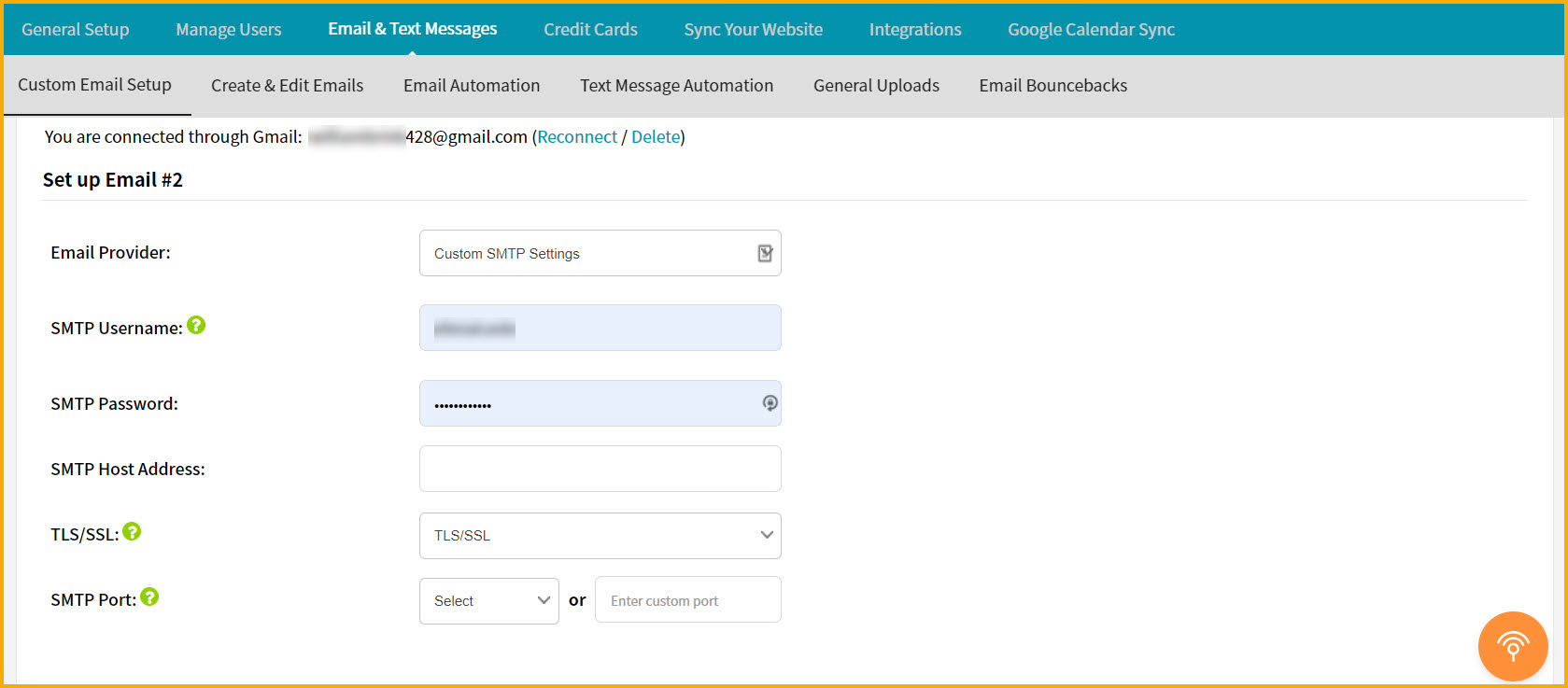Open the General Setup tab
The height and width of the screenshot is (688, 1568).
(76, 30)
